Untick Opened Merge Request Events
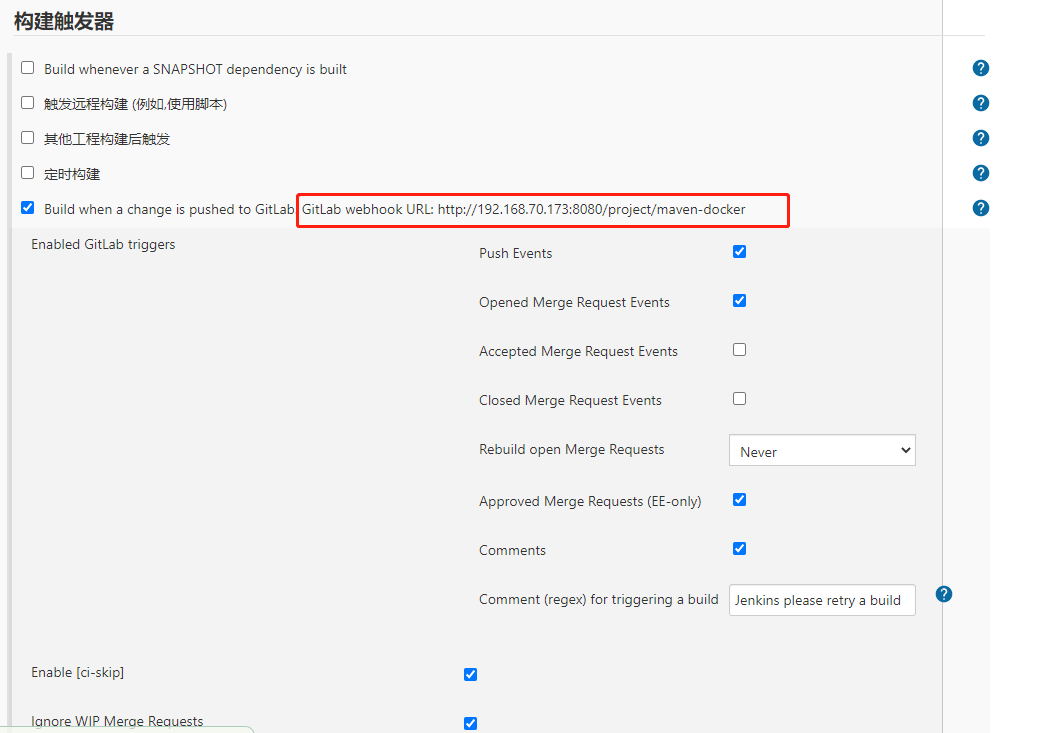This screenshot has width=1054, height=733. [x=740, y=301]
